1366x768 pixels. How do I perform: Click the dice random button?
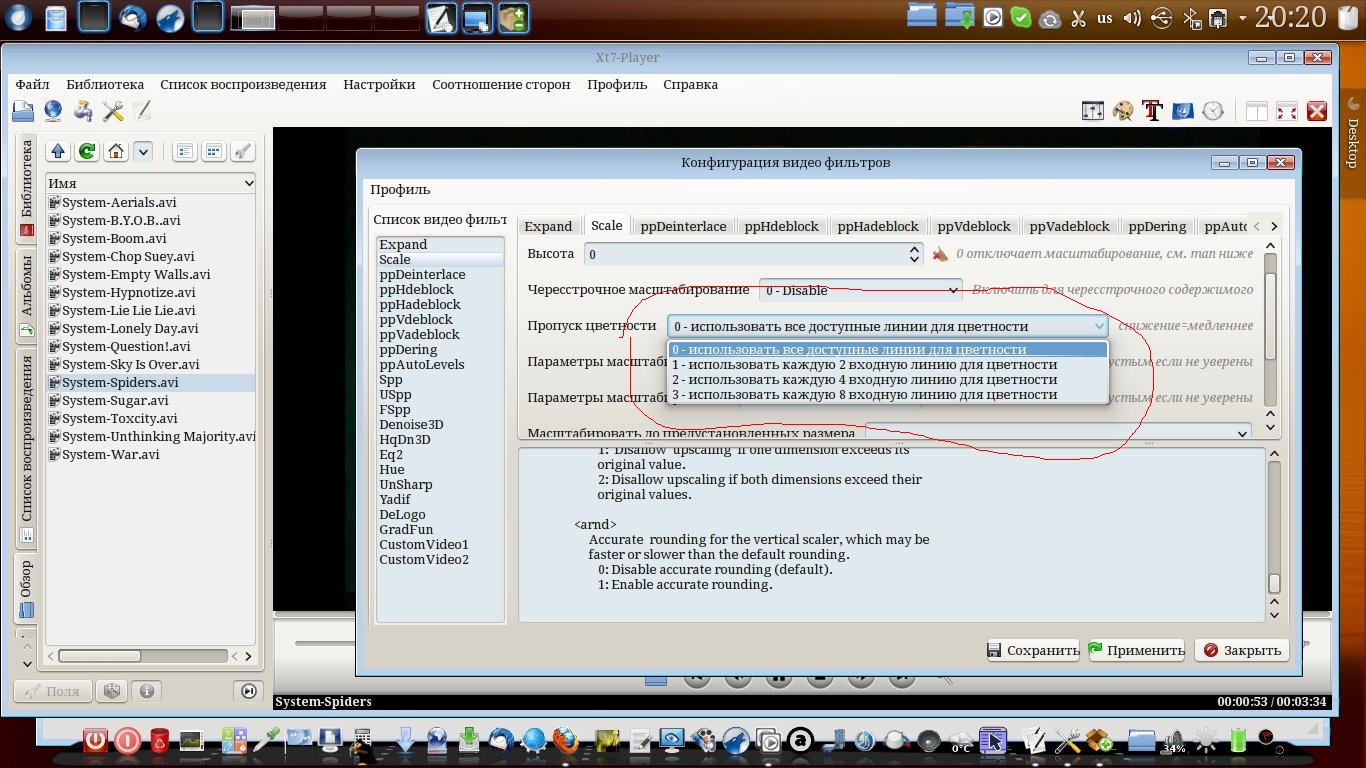click(x=112, y=690)
